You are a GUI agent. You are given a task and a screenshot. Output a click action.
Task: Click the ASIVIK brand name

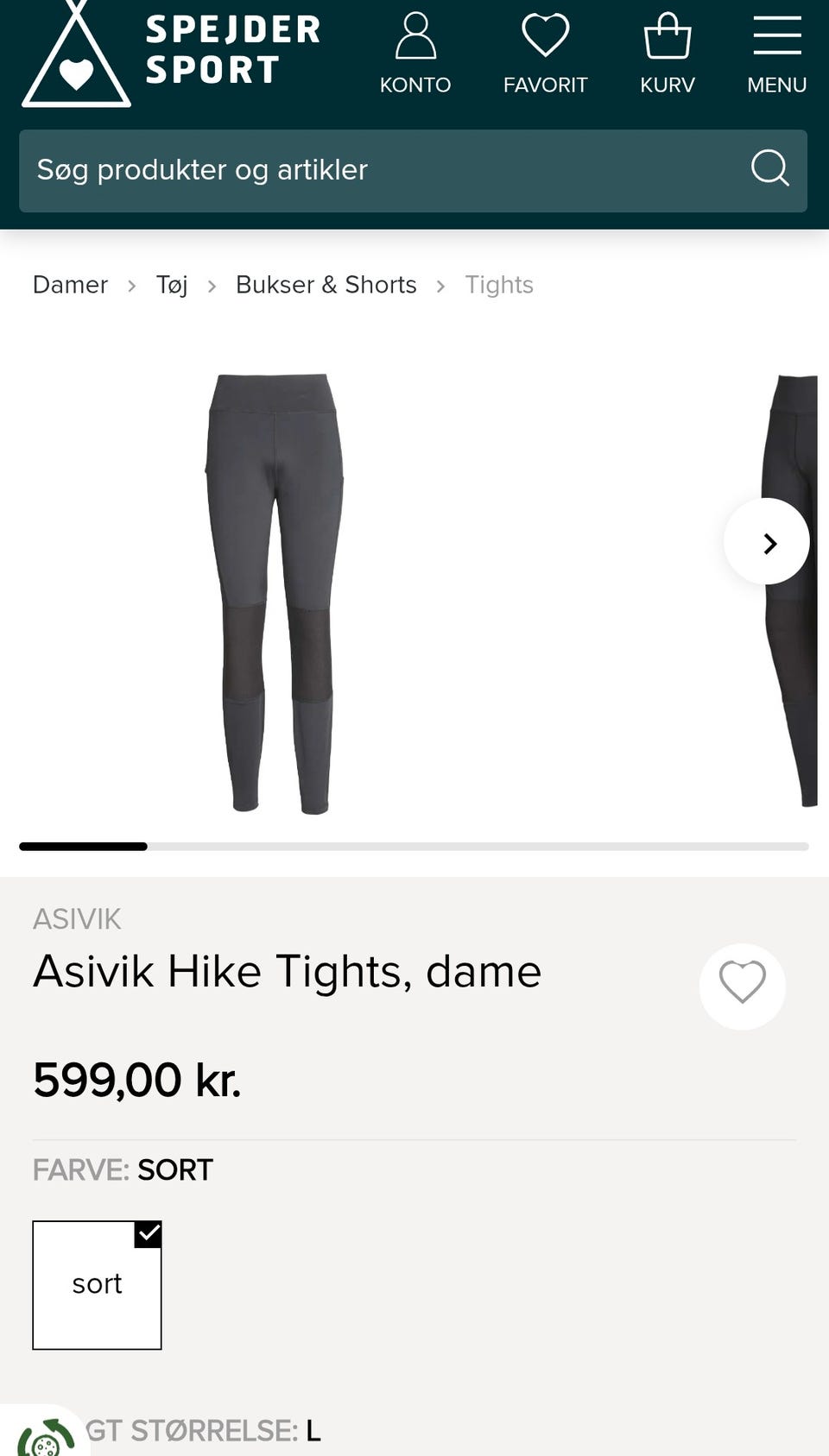(x=77, y=919)
